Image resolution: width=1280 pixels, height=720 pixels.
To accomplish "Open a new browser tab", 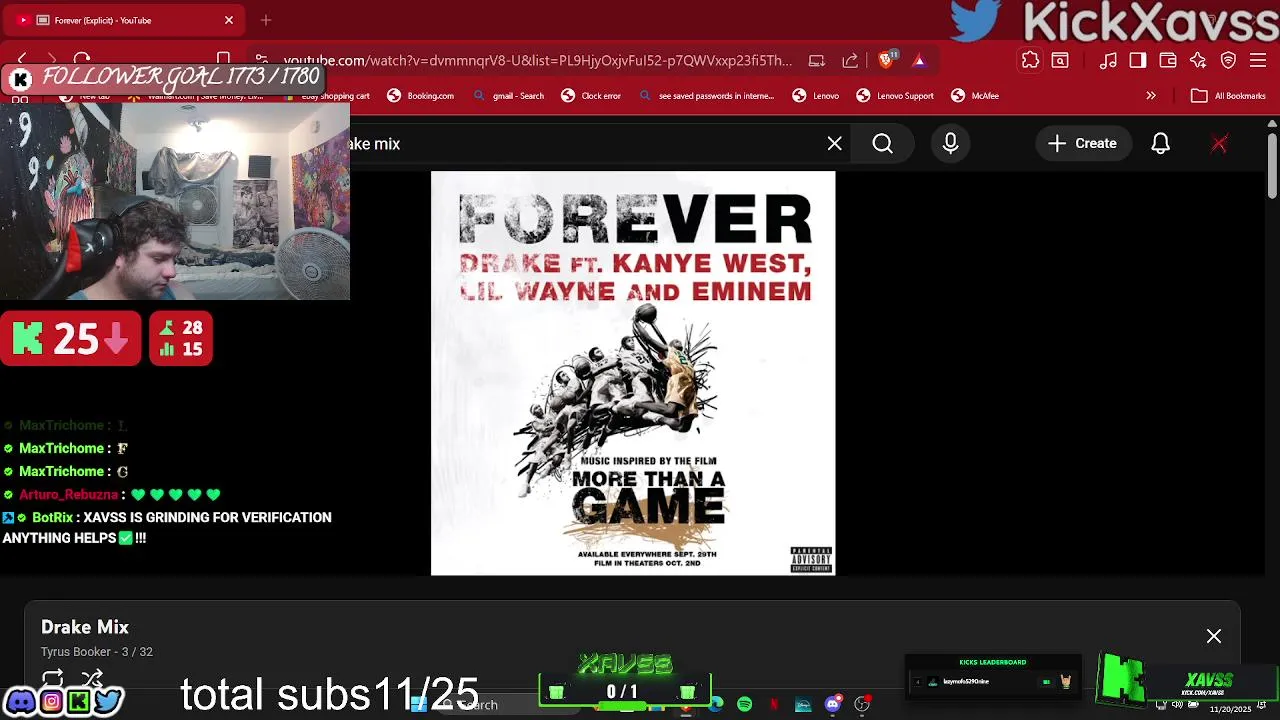I will tap(266, 20).
